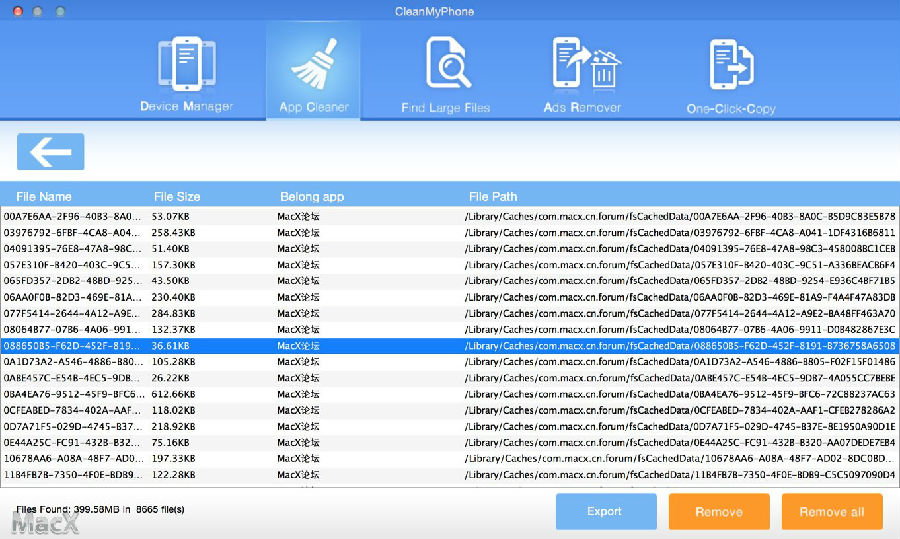Click the back arrow button

click(51, 152)
